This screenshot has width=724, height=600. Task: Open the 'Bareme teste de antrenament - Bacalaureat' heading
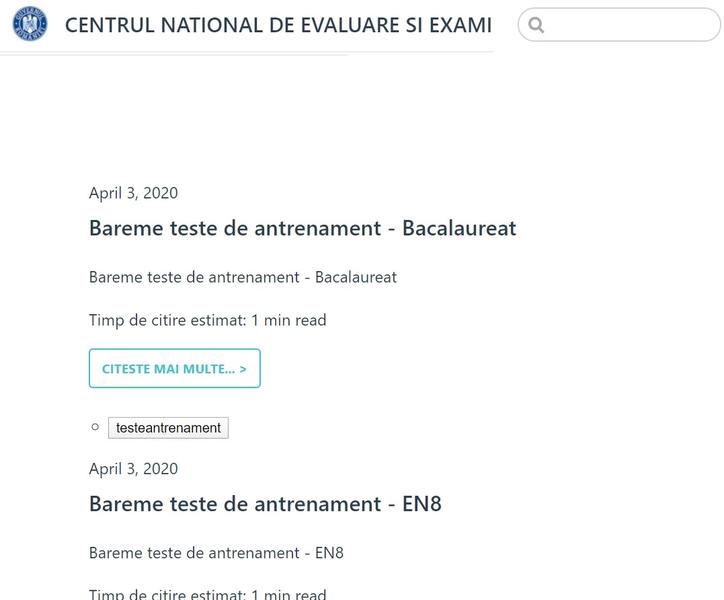click(x=302, y=228)
